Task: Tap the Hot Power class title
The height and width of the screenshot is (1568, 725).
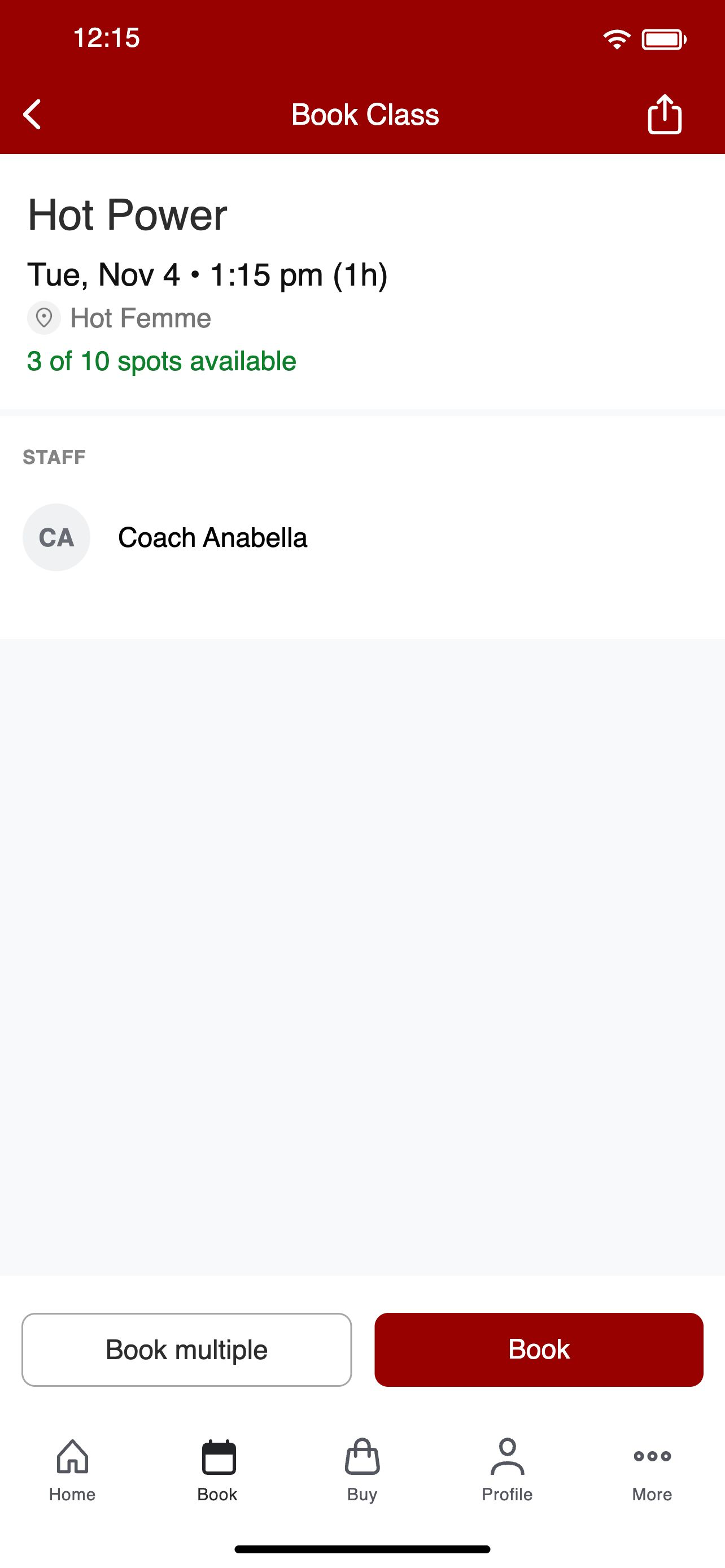Action: (127, 215)
